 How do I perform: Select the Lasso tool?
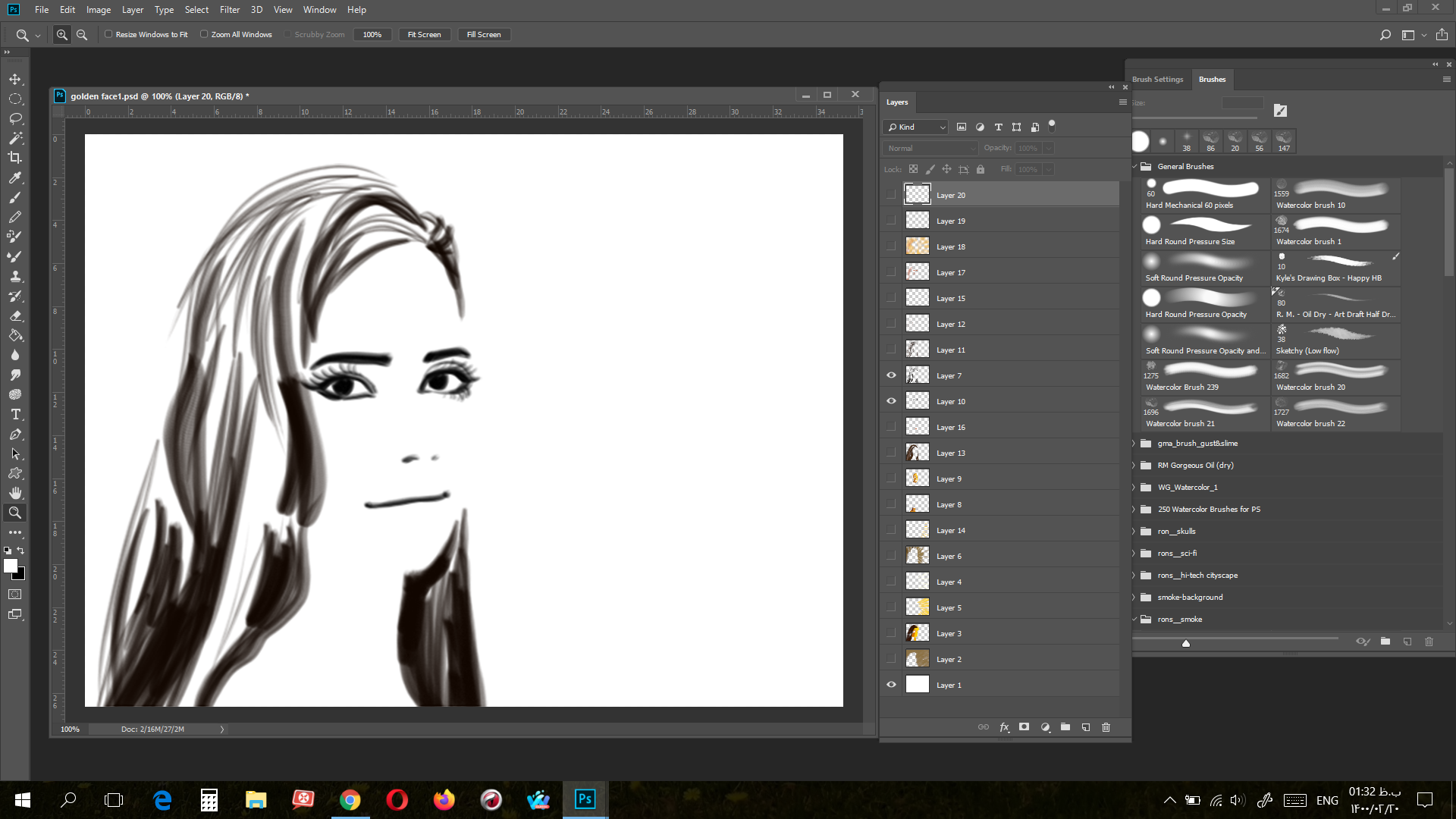(15, 119)
